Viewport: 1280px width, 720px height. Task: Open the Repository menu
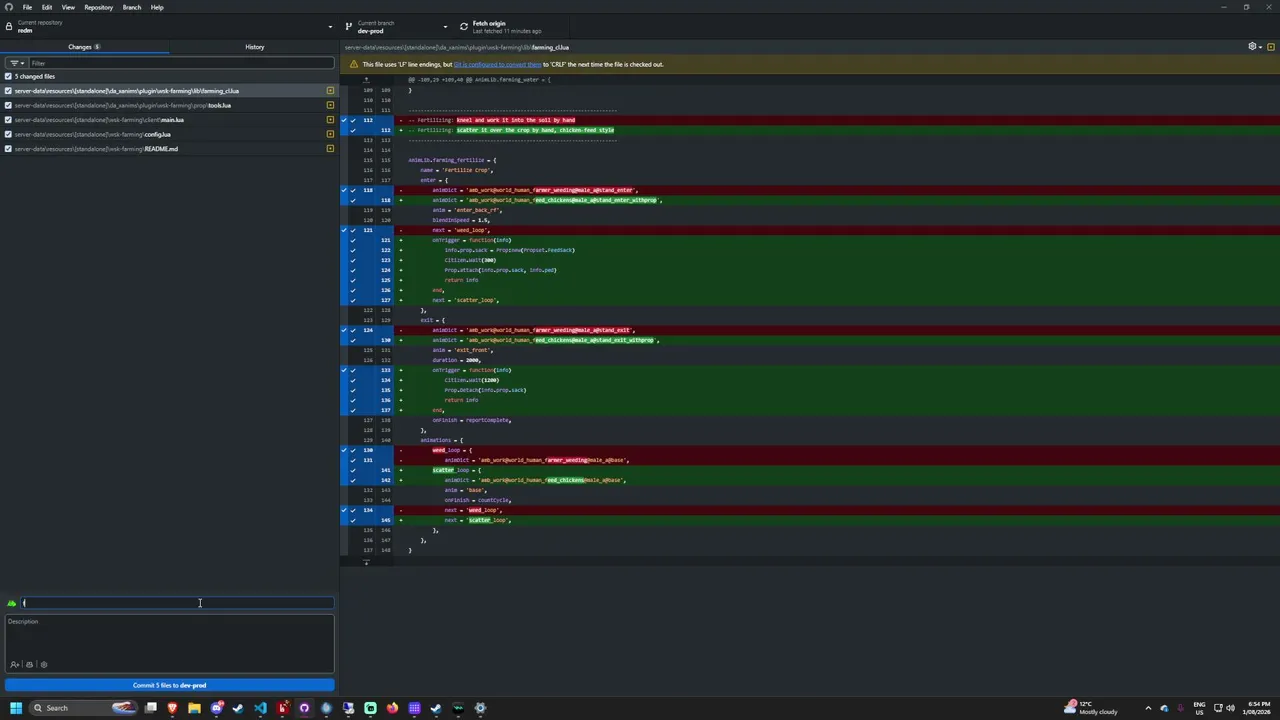click(98, 7)
